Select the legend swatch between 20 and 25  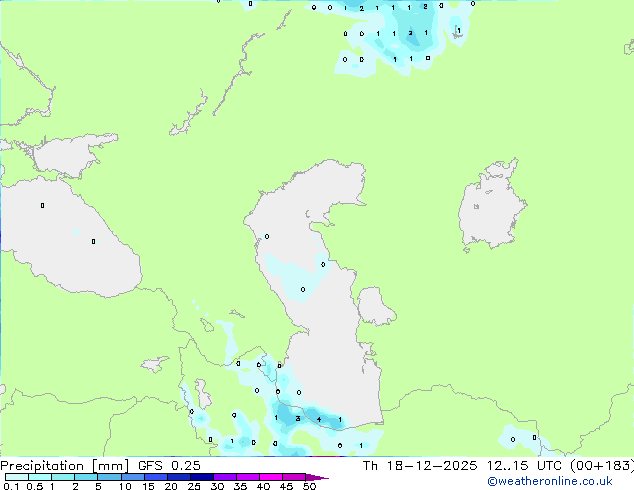[x=179, y=477]
